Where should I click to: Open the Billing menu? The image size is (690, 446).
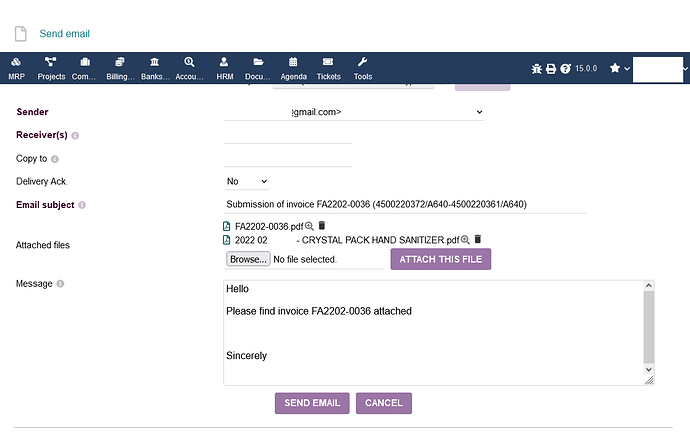pos(120,67)
